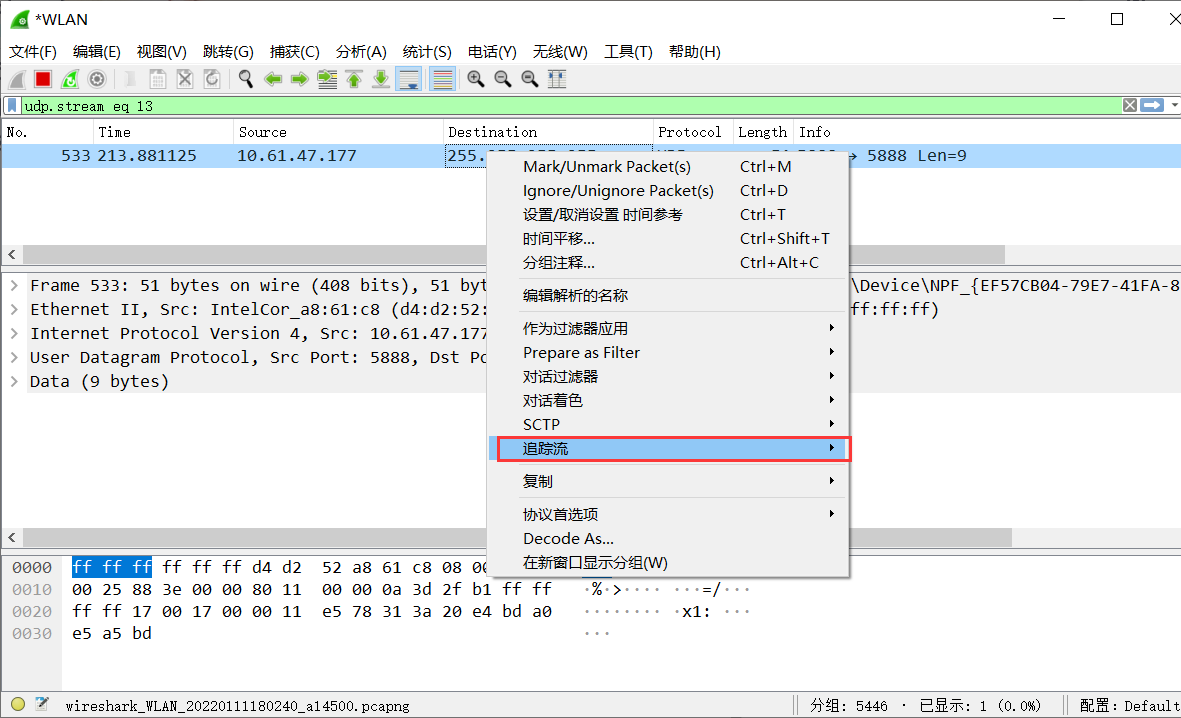Click the capture file properties status bar icon

tap(42, 704)
